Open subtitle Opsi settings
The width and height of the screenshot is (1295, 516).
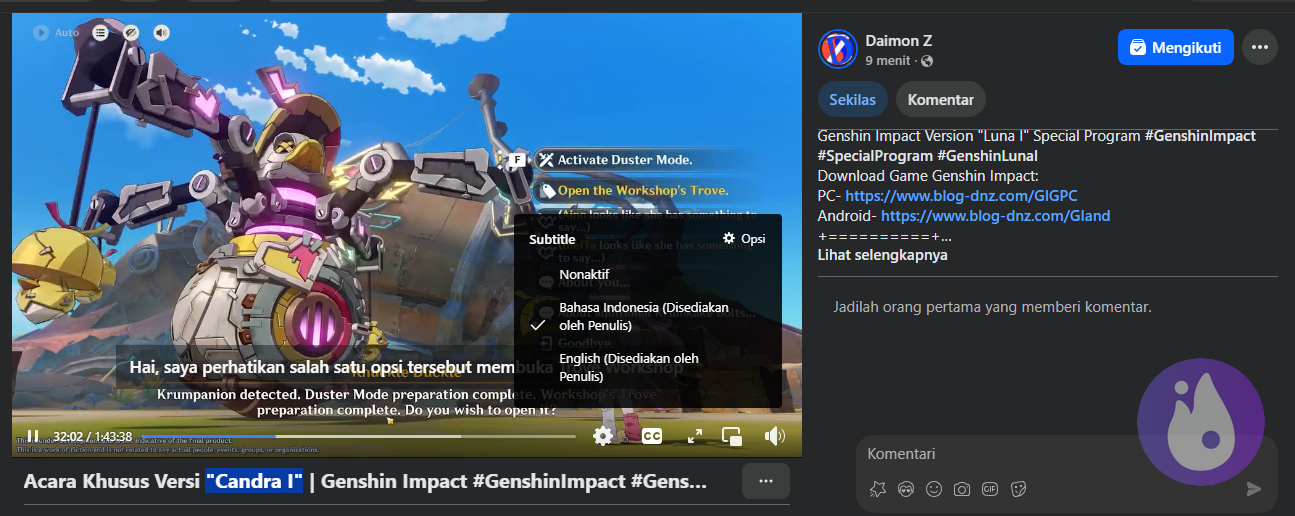[744, 239]
